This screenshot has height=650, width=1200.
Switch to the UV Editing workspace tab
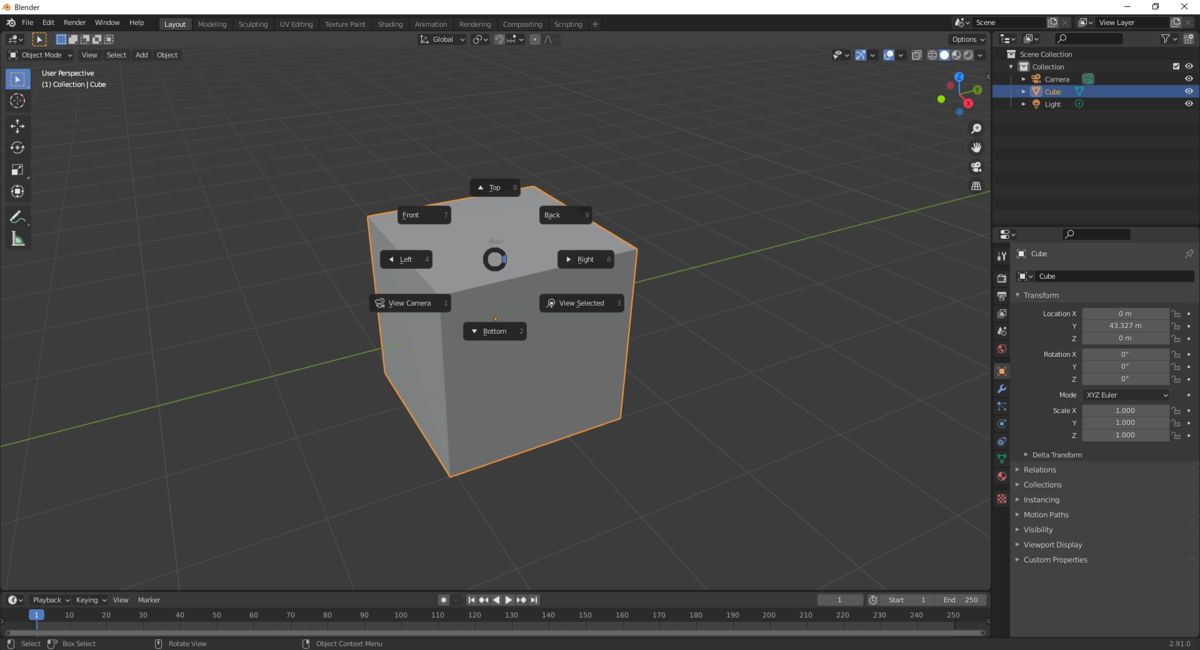tap(296, 24)
